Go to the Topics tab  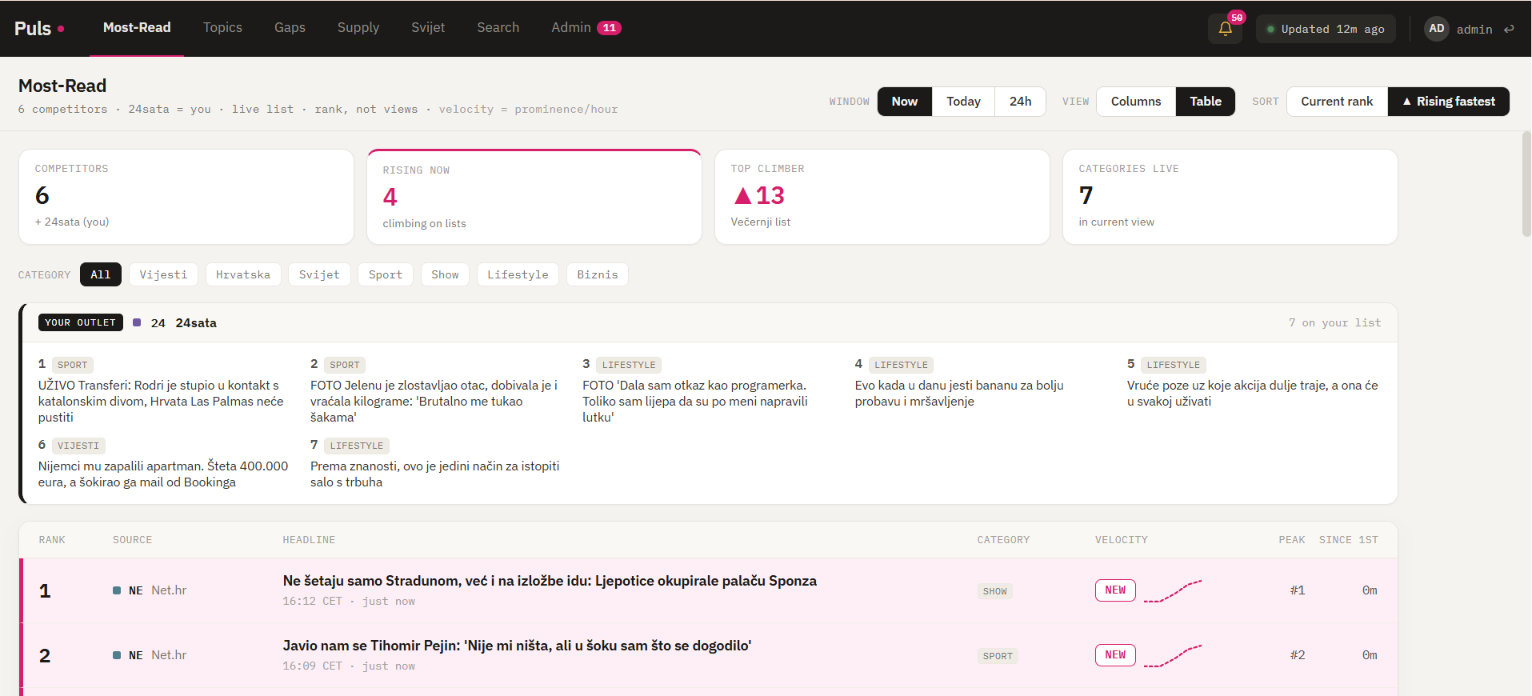tap(222, 28)
